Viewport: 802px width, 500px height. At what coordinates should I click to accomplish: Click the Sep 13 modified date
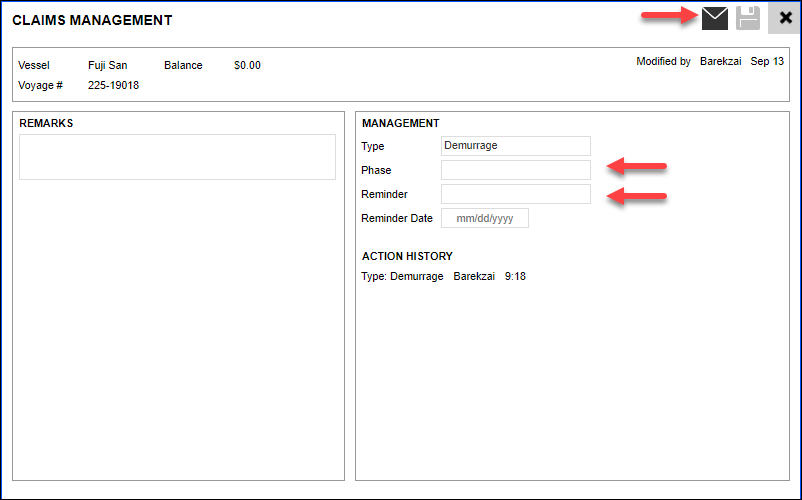pos(767,62)
